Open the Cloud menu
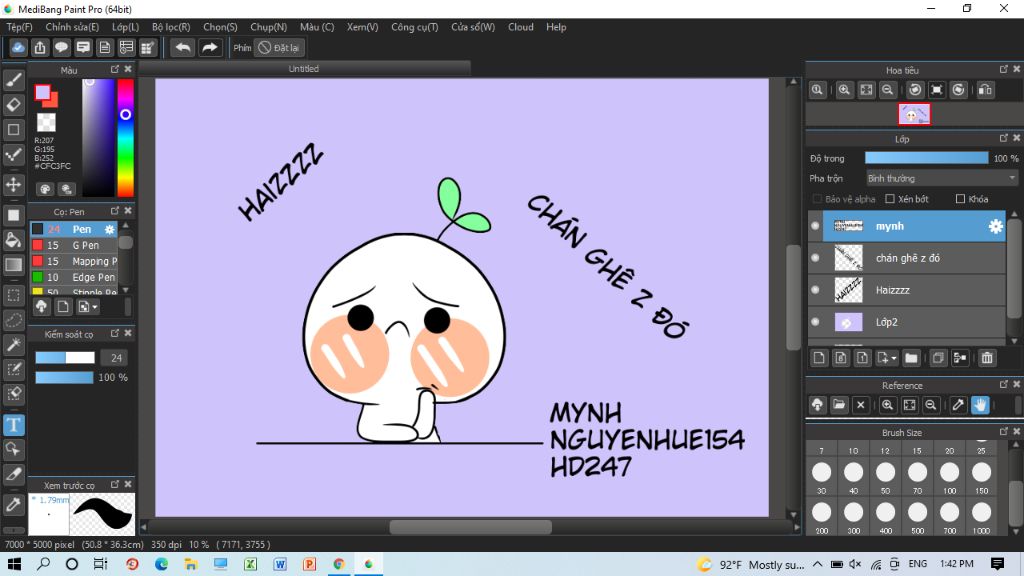The height and width of the screenshot is (576, 1024). pyautogui.click(x=520, y=27)
